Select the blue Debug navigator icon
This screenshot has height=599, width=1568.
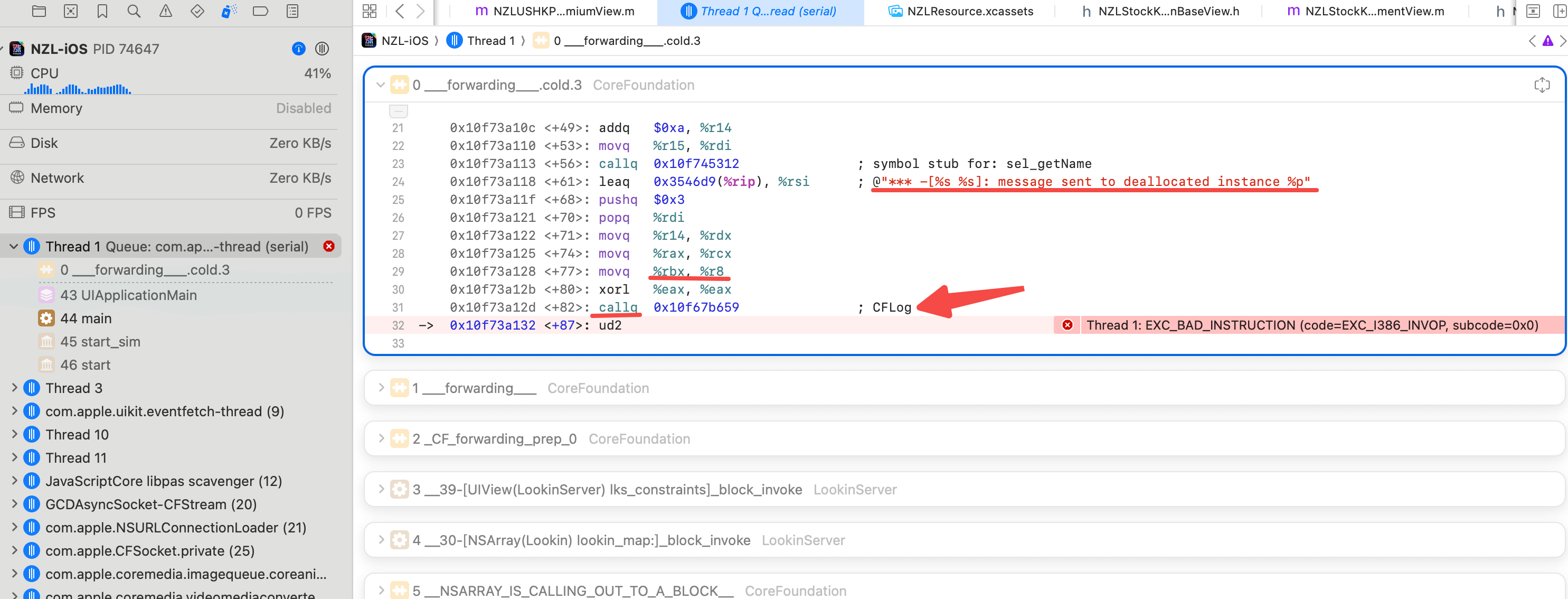click(229, 11)
